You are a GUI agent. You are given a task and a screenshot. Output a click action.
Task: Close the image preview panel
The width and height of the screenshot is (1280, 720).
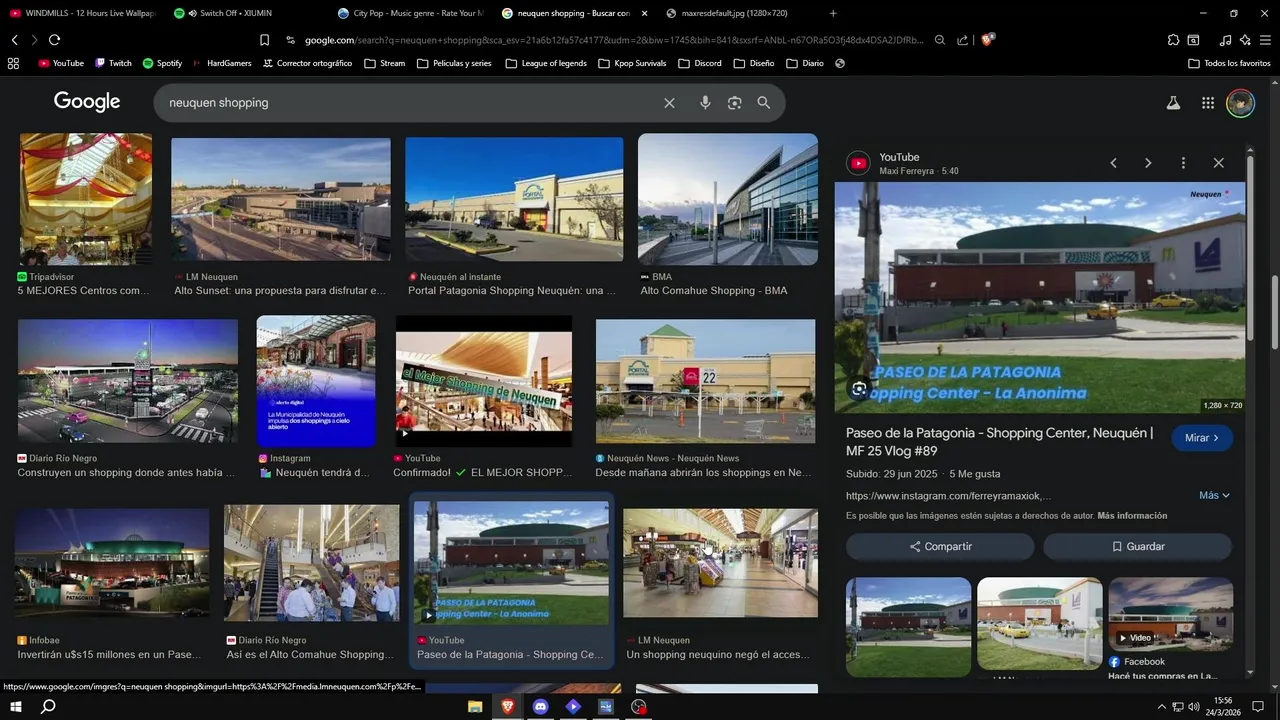coord(1218,163)
